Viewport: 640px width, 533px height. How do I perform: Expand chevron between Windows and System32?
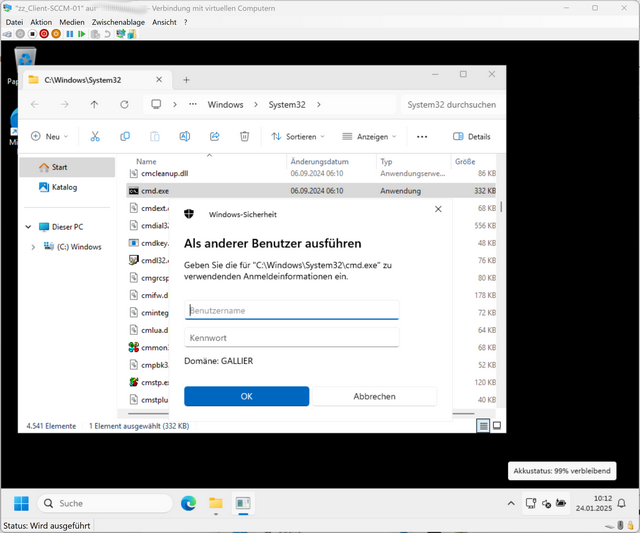click(256, 104)
